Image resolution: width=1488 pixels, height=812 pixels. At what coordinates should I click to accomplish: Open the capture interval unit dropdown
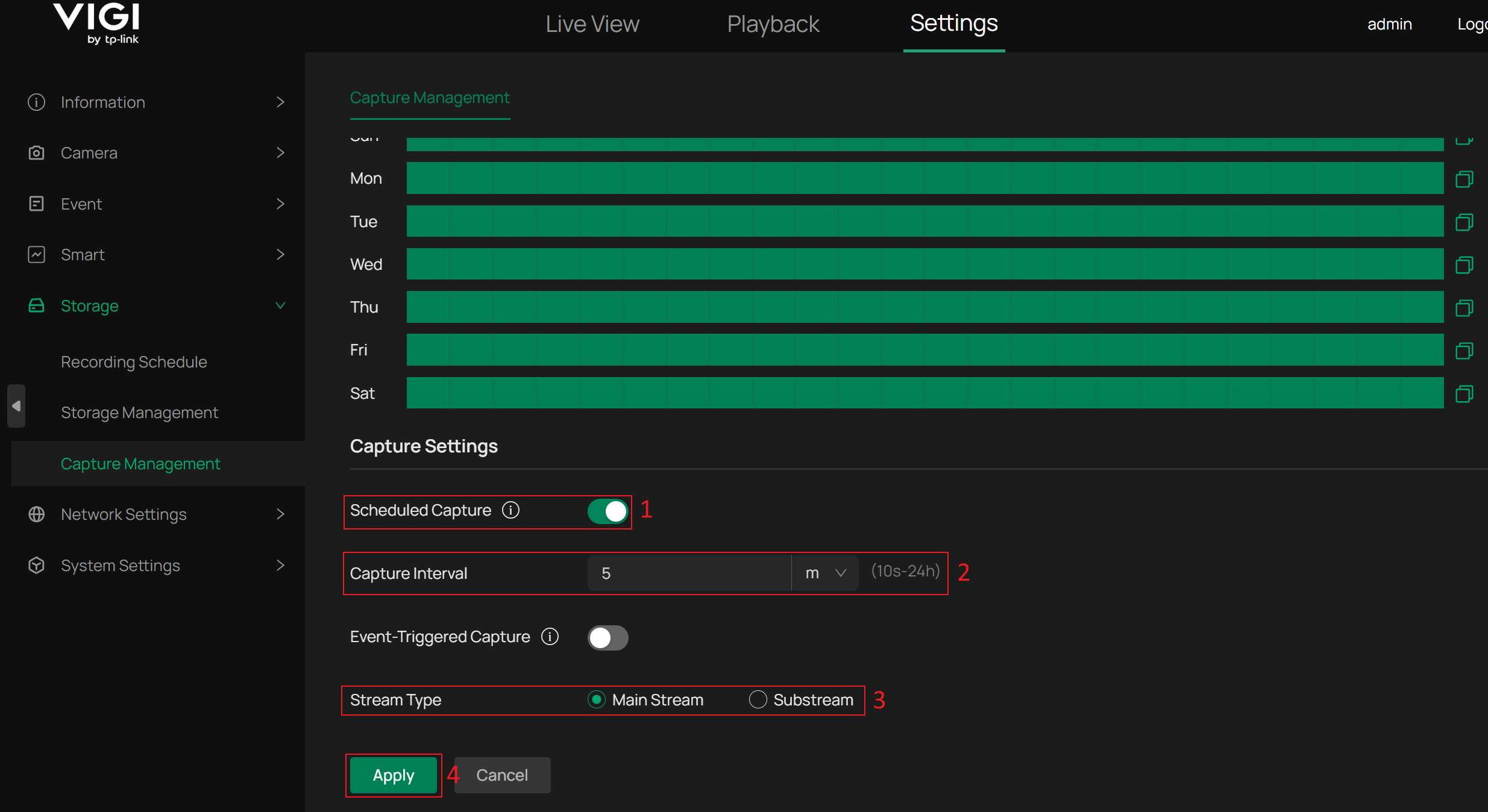(824, 573)
